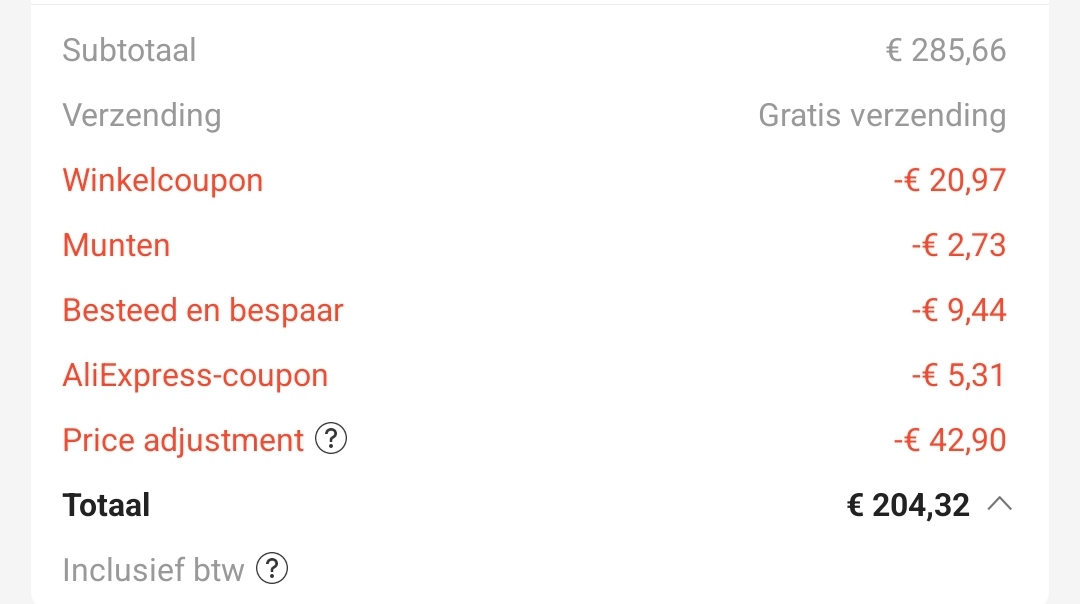
Task: Tap the coins discount -€ 2,73
Action: pos(959,245)
